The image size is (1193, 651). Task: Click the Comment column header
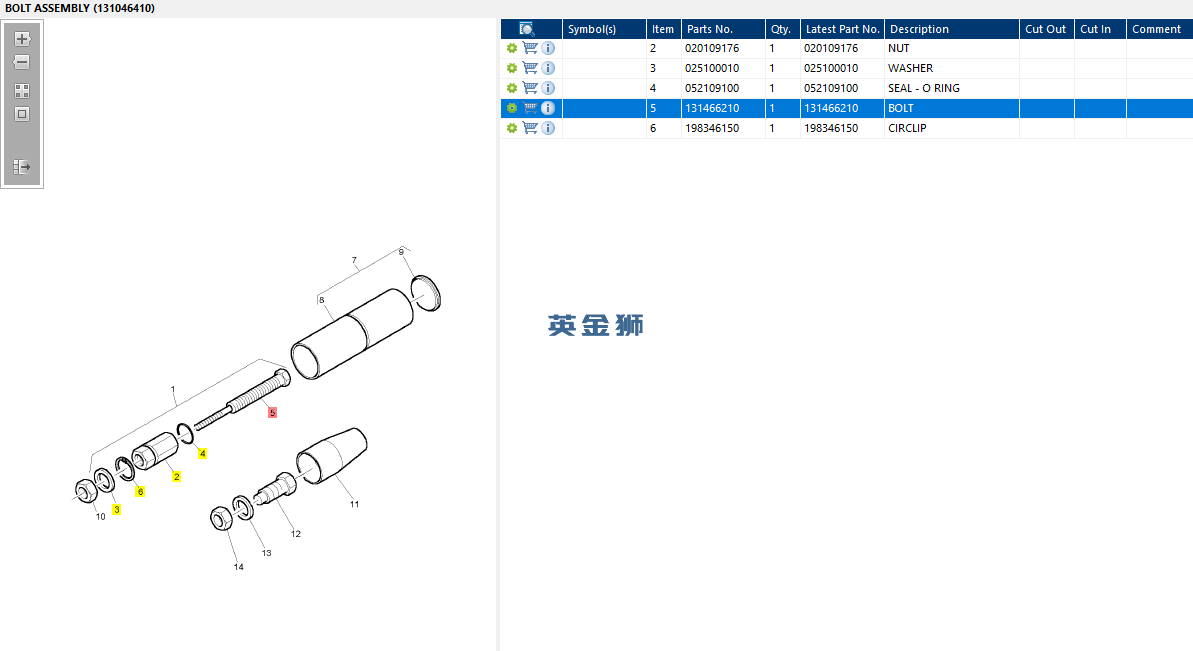1160,29
